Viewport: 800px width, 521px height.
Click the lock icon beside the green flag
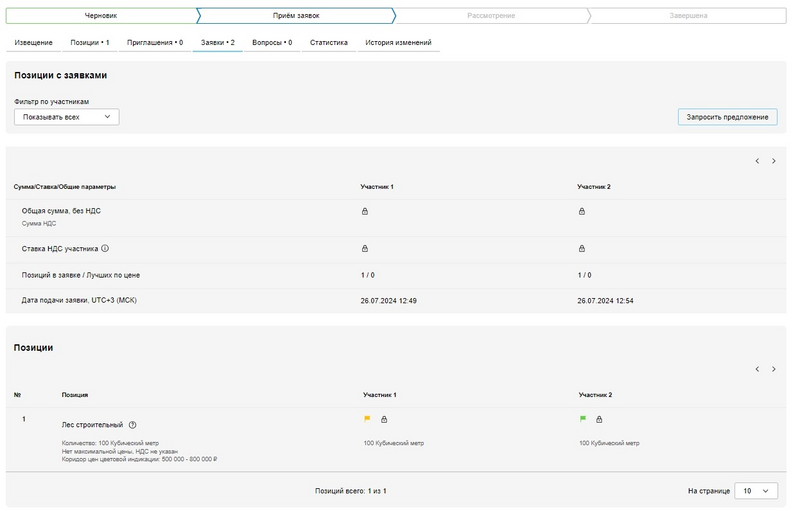(x=600, y=419)
